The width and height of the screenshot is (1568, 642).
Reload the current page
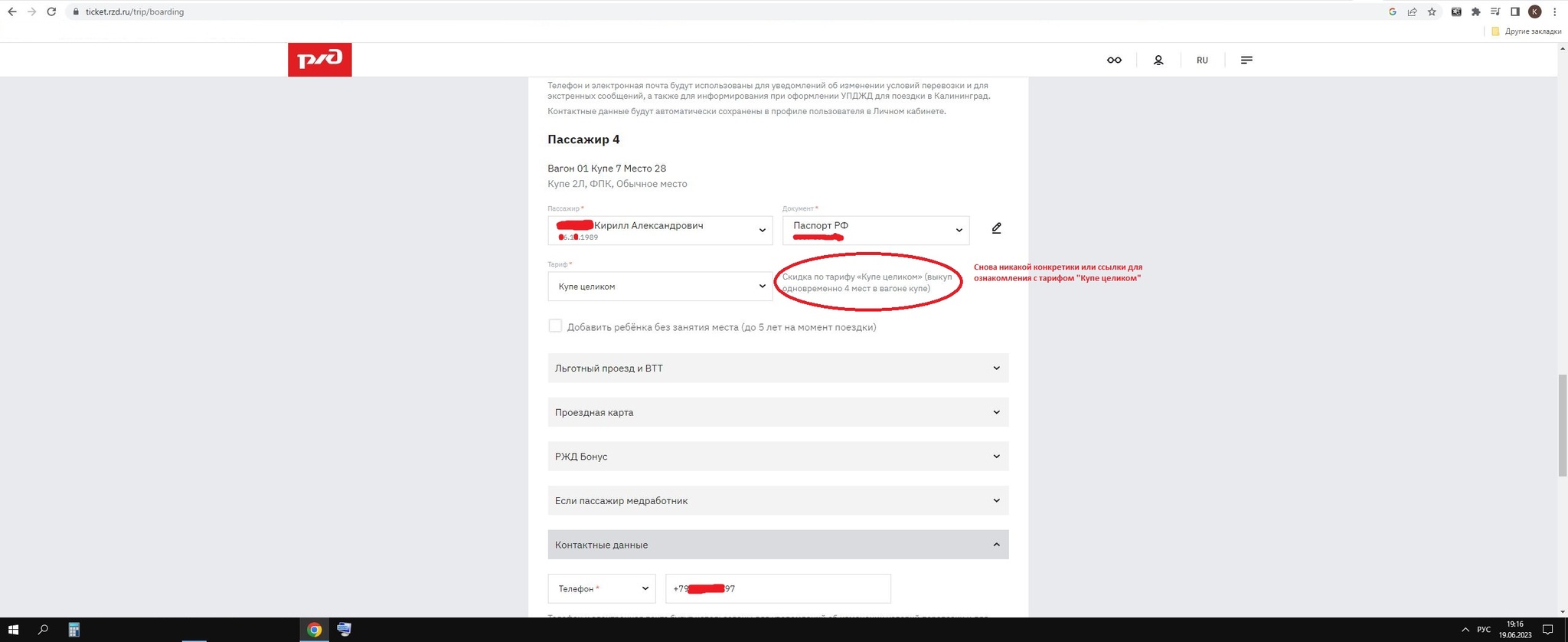[51, 11]
